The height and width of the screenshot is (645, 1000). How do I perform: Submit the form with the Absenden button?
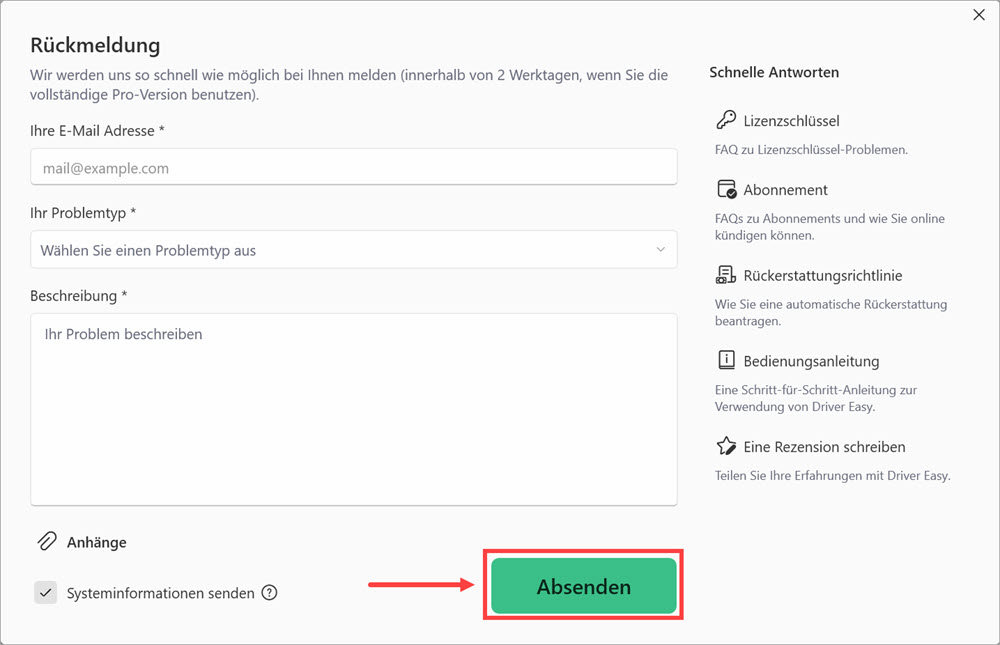584,586
